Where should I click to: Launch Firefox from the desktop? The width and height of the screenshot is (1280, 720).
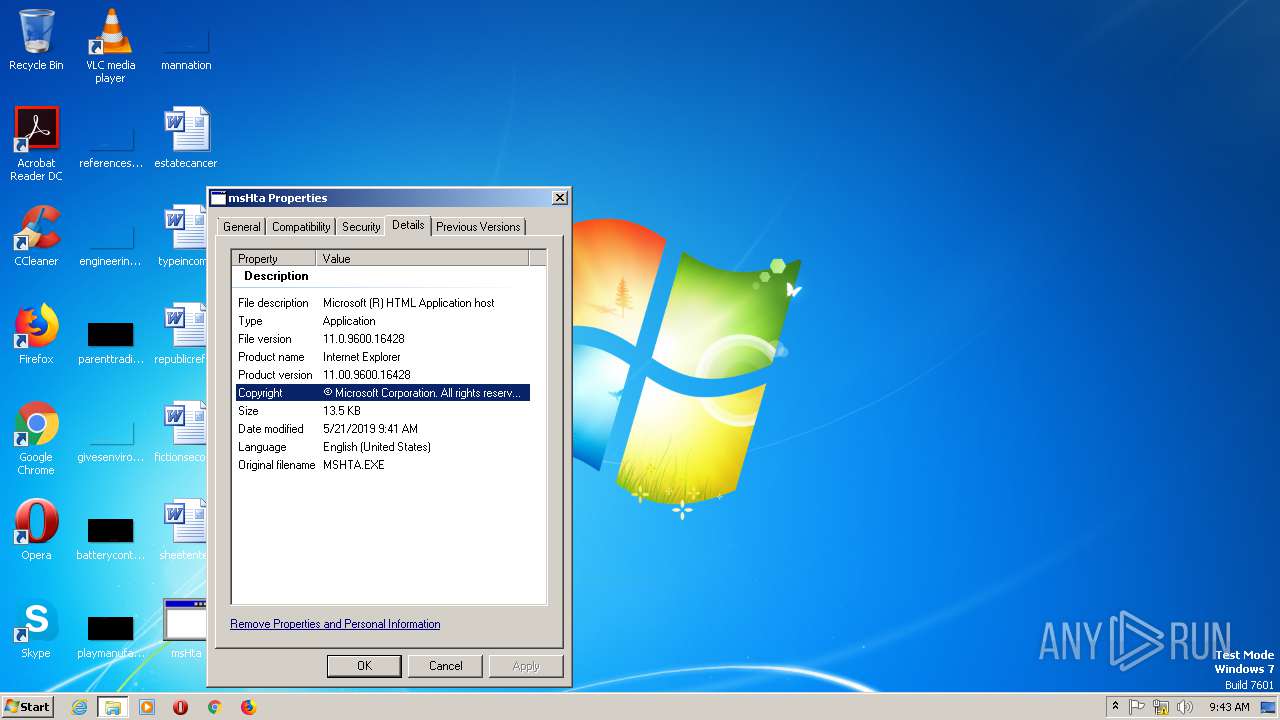tap(36, 334)
